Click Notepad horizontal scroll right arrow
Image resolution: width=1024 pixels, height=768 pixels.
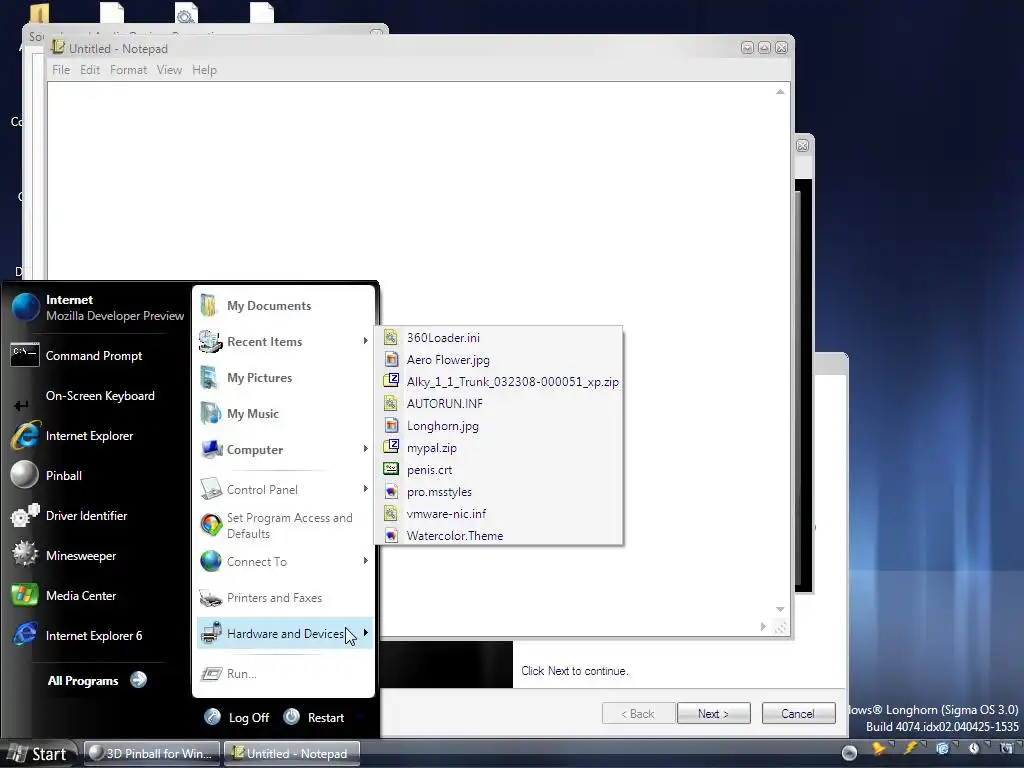(763, 627)
